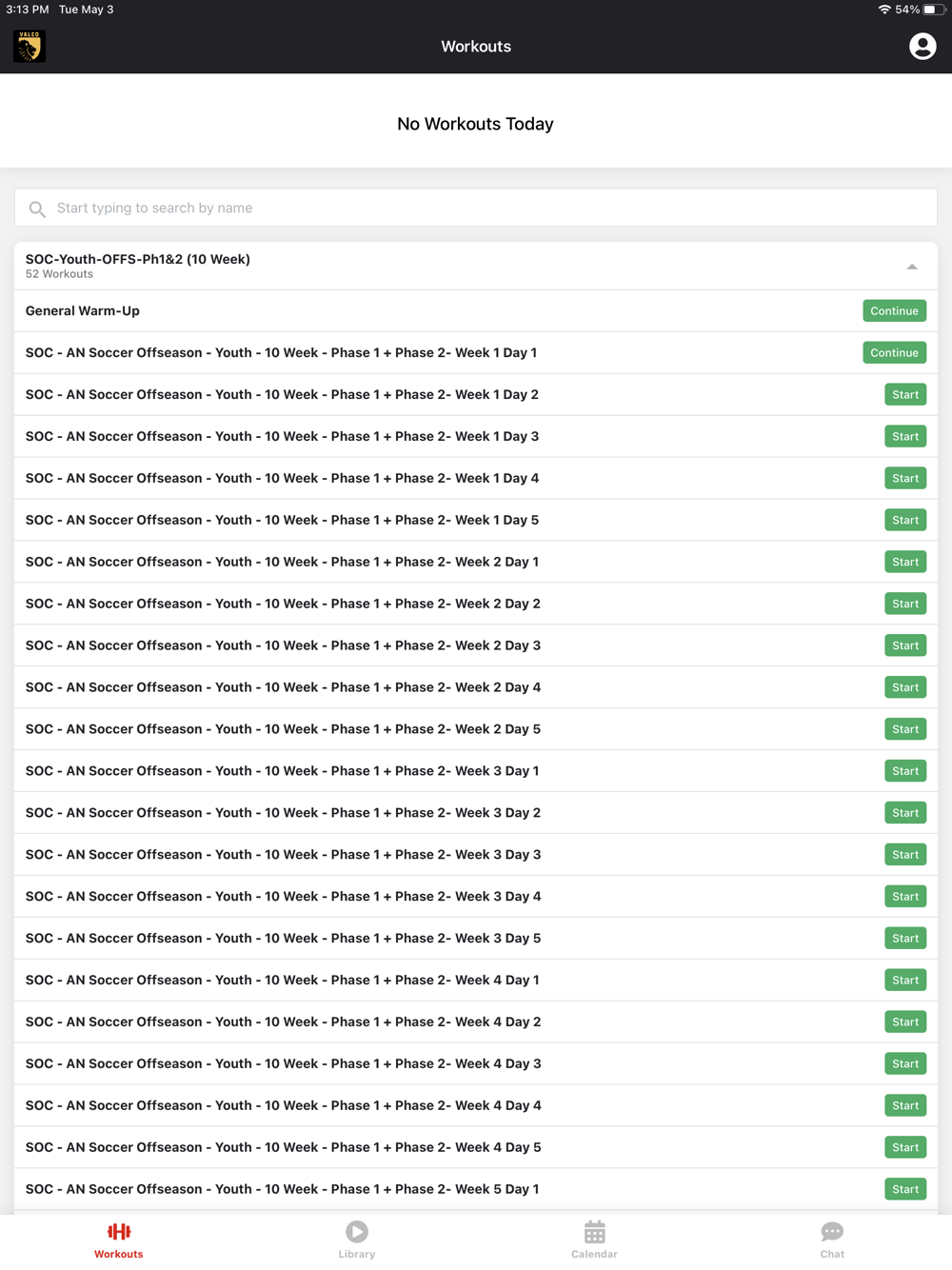
Task: Start the Week 3 Day 1 workout
Action: [x=905, y=771]
